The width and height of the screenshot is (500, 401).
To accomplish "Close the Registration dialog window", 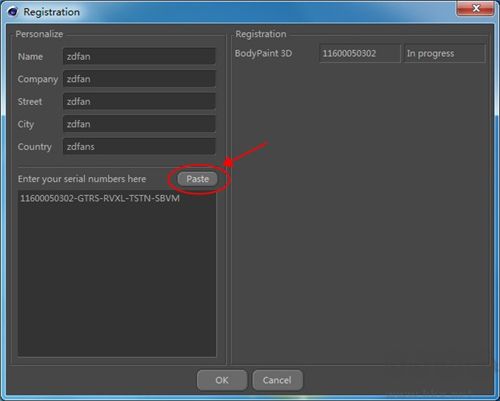I will click(476, 8).
